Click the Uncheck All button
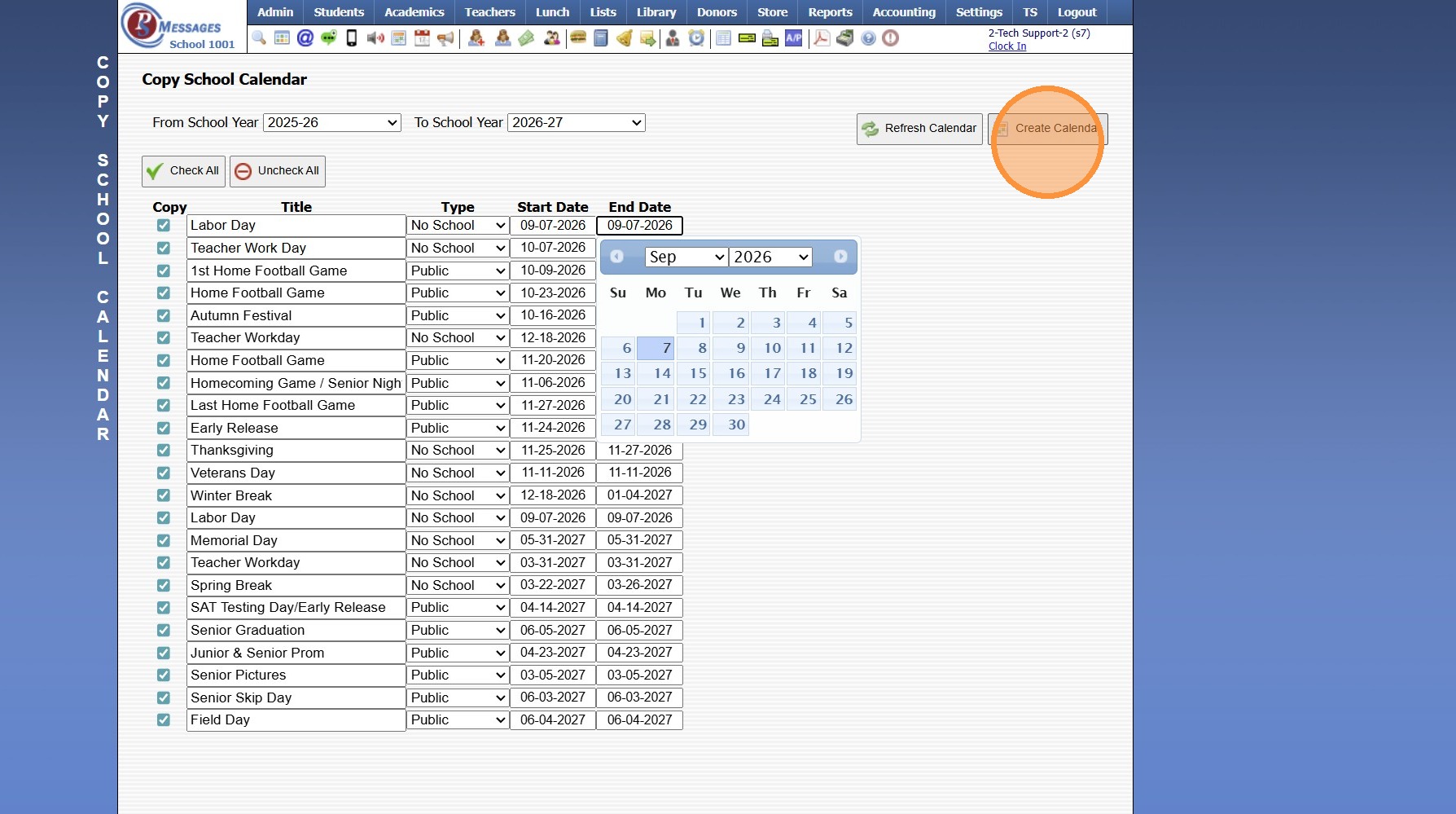This screenshot has width=1456, height=814. 278,171
